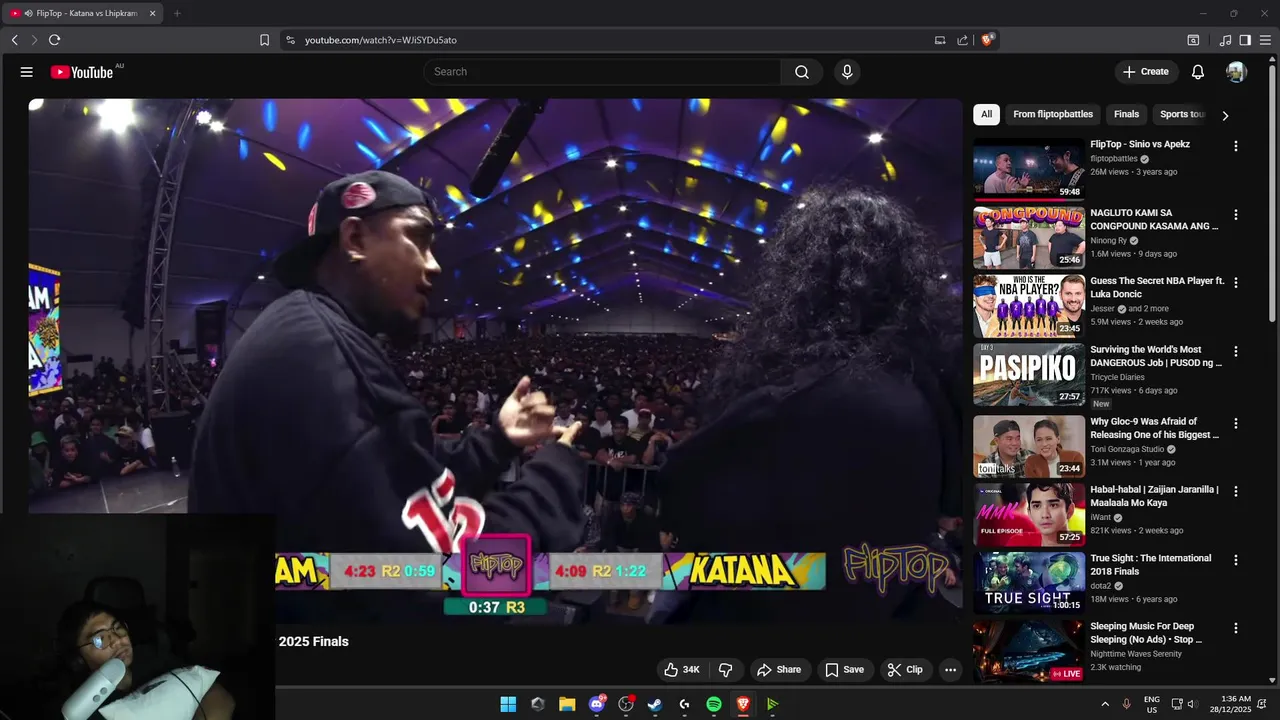This screenshot has width=1280, height=720.
Task: Select the All filter chip
Action: click(986, 114)
